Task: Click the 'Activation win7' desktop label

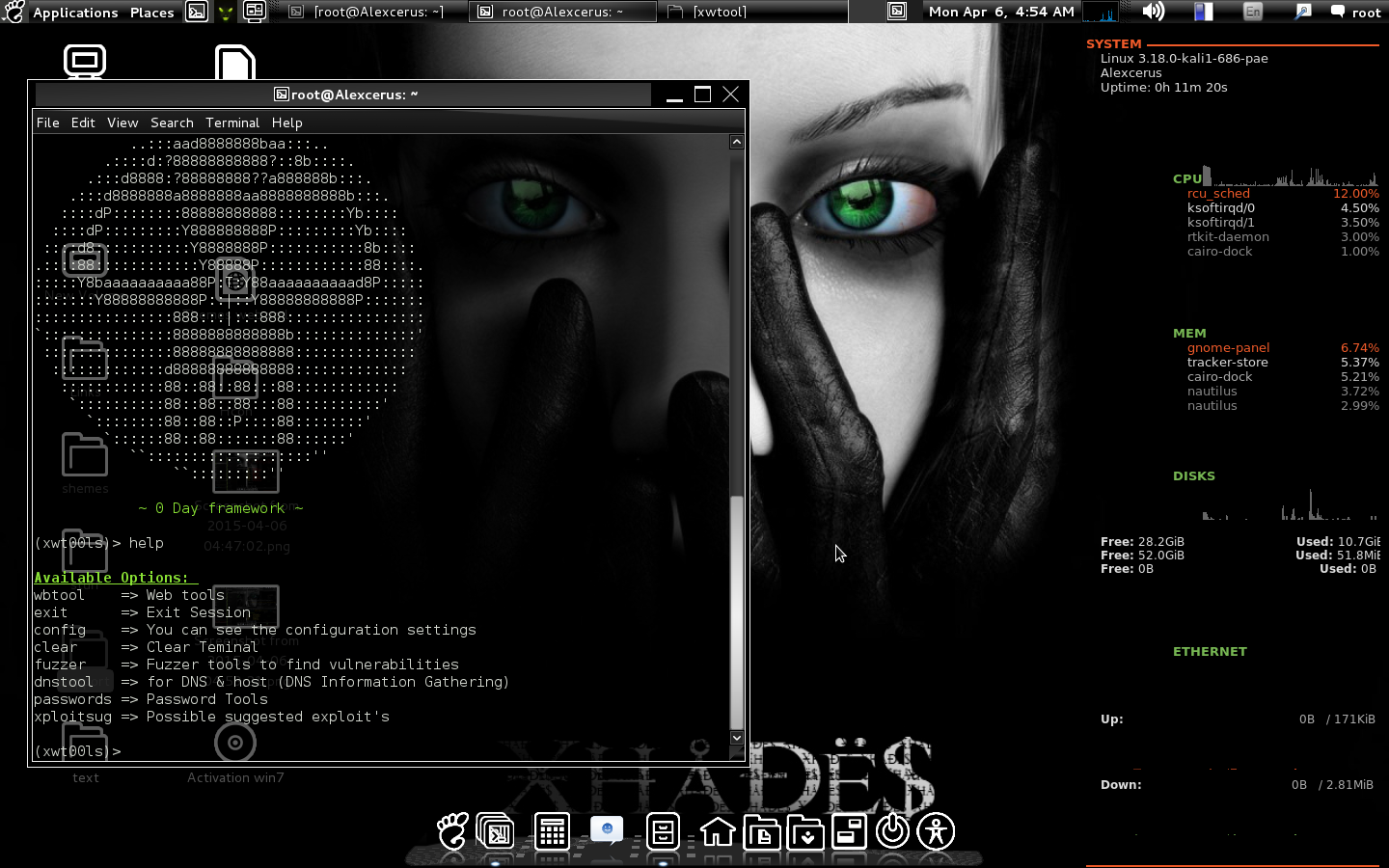Action: point(235,777)
